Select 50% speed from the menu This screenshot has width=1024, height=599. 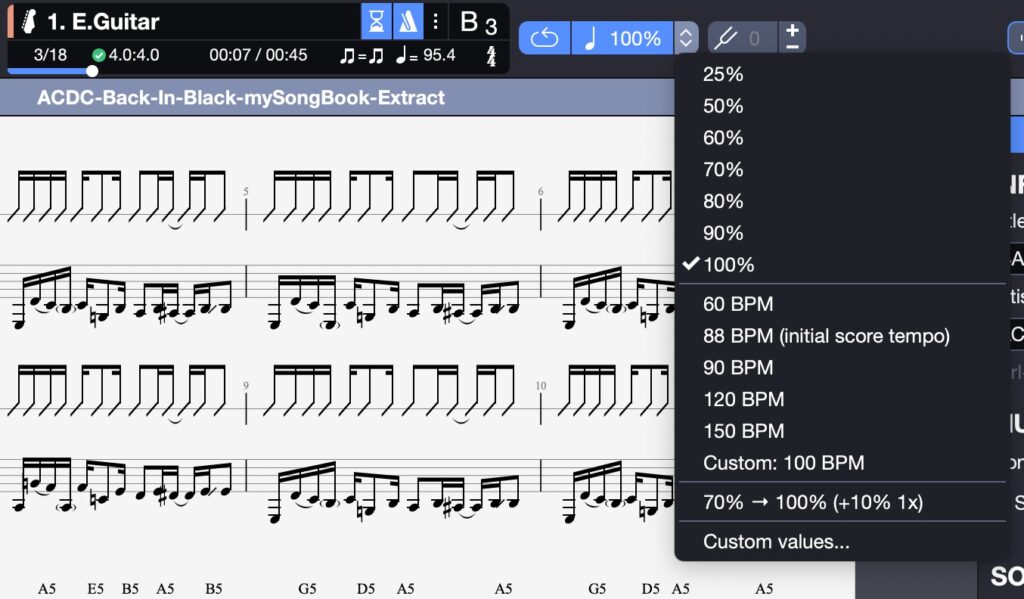point(723,106)
